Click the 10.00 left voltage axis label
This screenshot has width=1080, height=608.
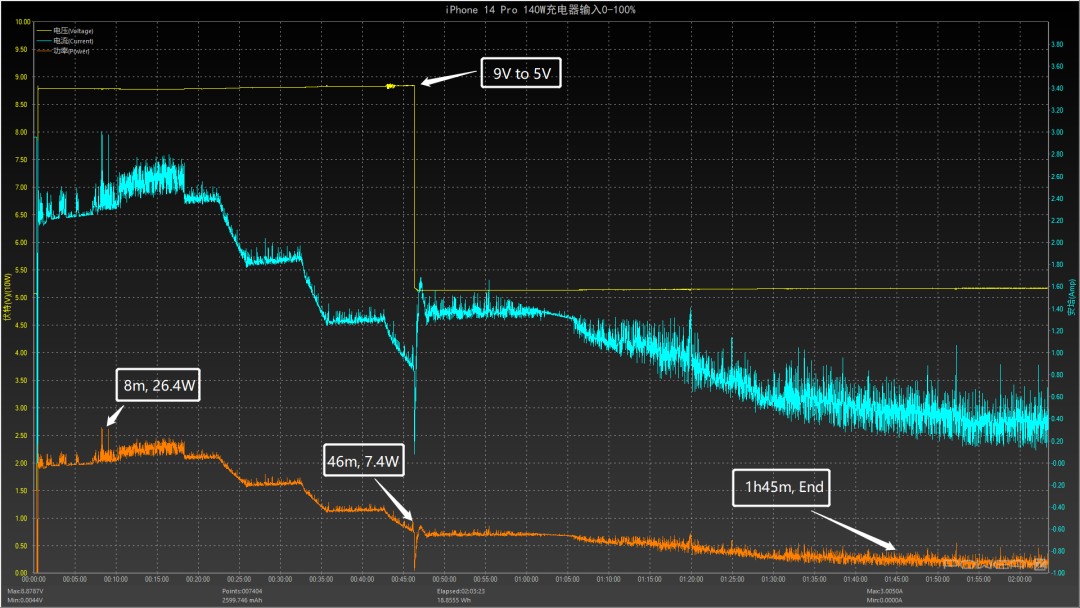pos(23,22)
